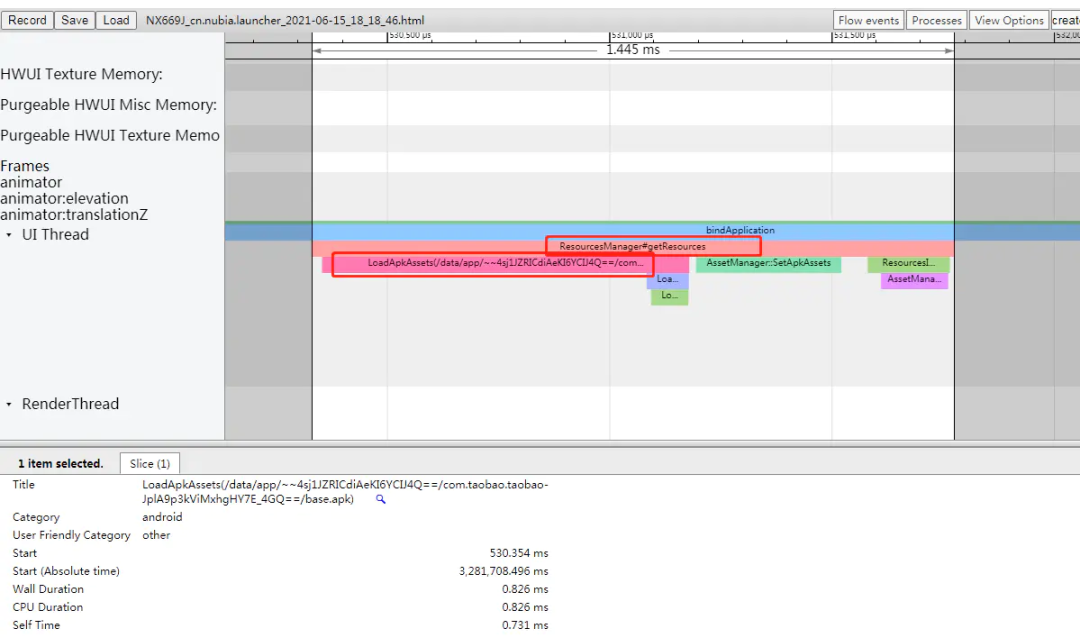Click the trace file name in toolbar
1080x638 pixels.
click(x=285, y=21)
